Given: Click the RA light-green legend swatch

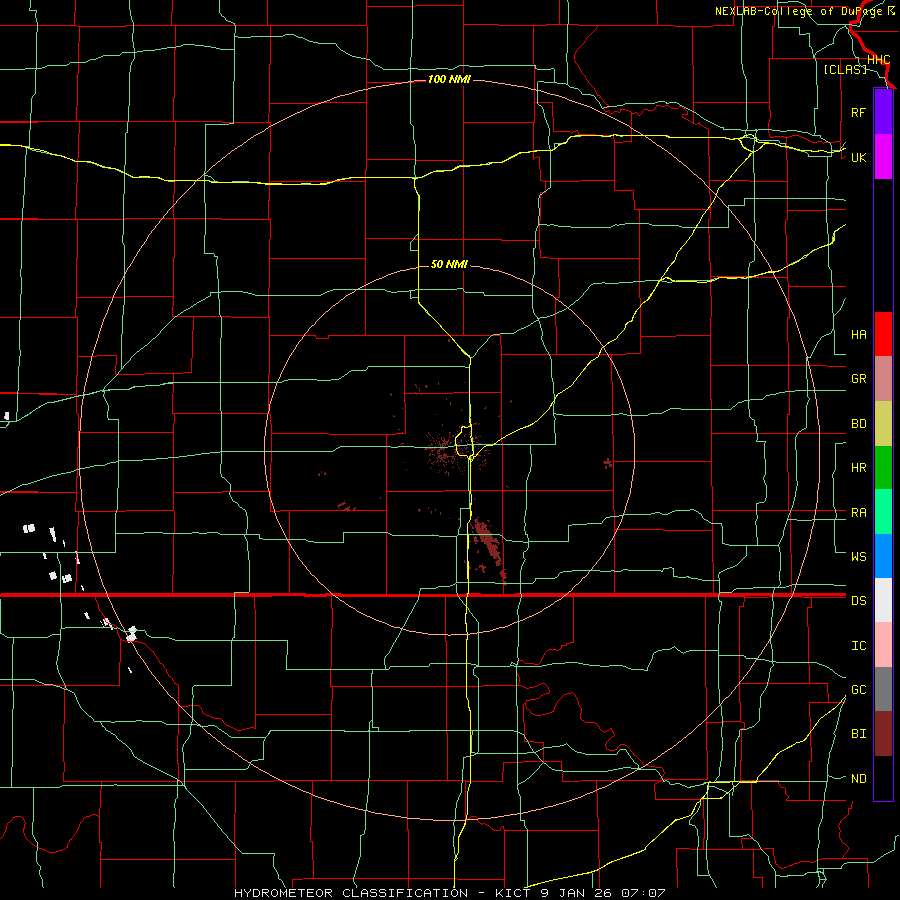Looking at the screenshot, I should [x=883, y=512].
